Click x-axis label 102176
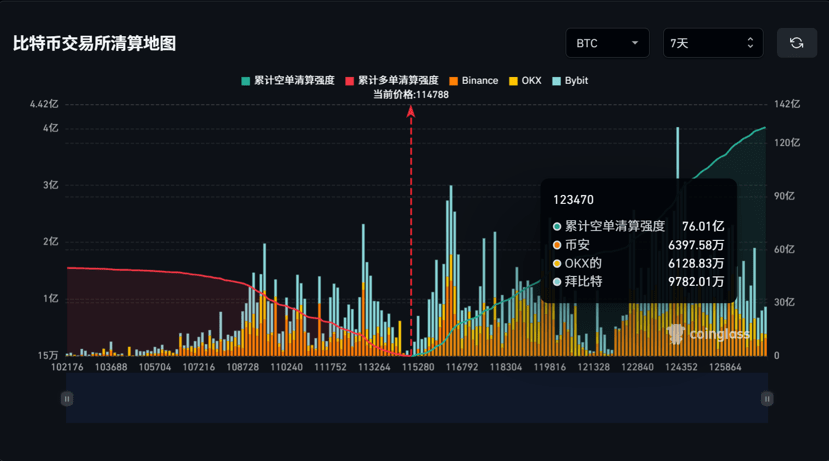Image resolution: width=829 pixels, height=461 pixels. [67, 367]
